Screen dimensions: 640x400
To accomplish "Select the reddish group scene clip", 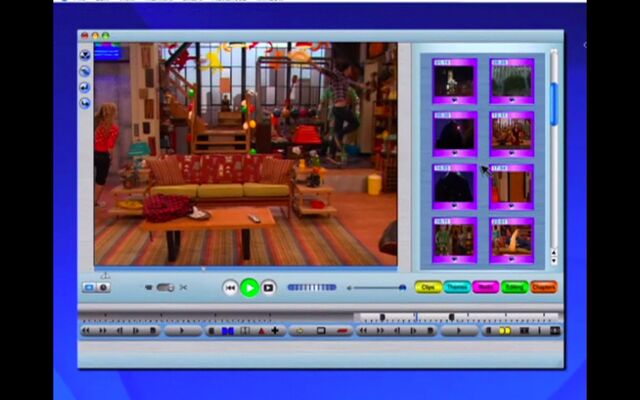I will (512, 134).
